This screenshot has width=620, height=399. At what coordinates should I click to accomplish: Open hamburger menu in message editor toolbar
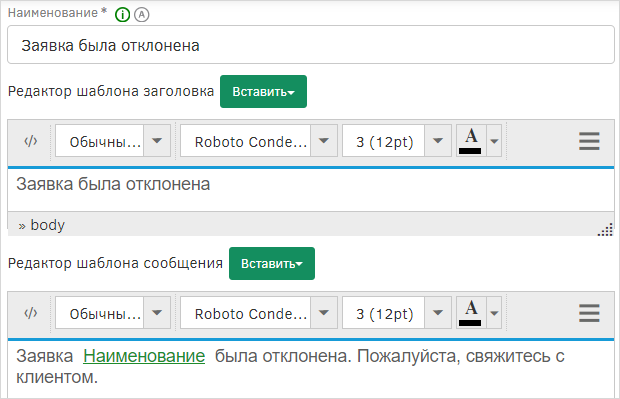[x=589, y=313]
